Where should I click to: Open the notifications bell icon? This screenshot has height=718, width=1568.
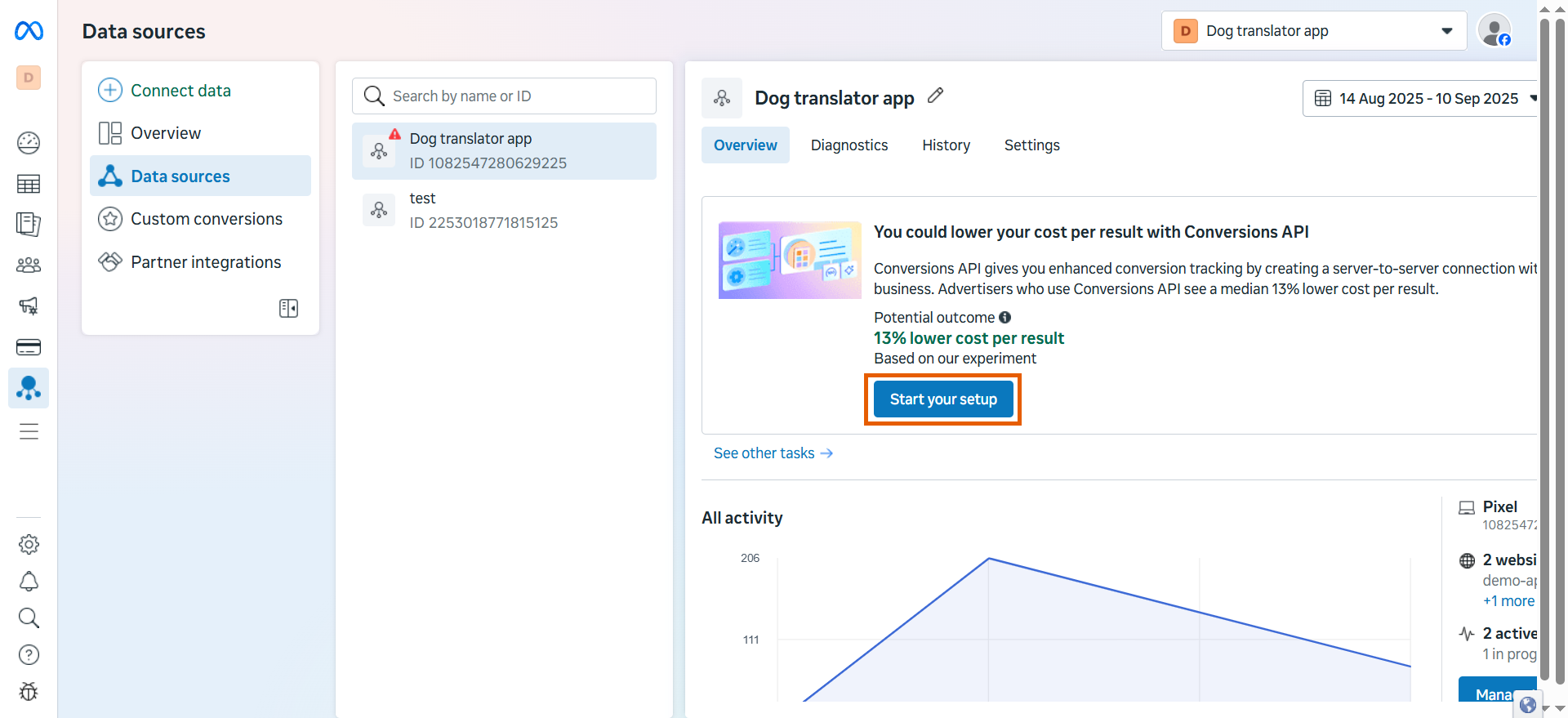[x=29, y=581]
